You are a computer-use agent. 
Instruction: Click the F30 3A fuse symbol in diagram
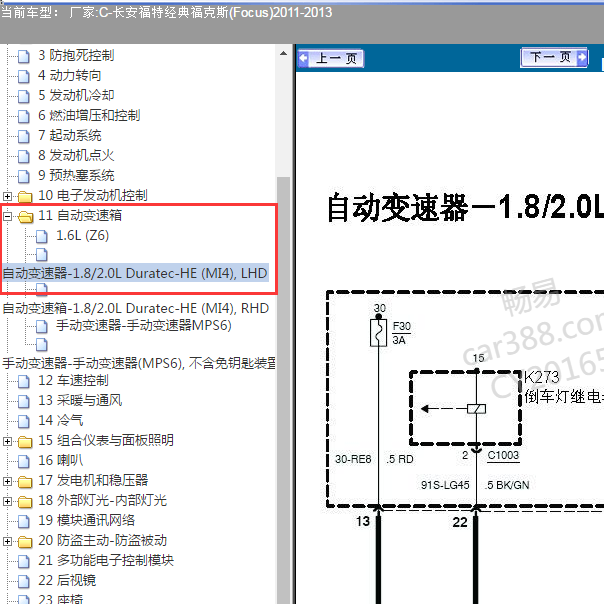tap(379, 332)
